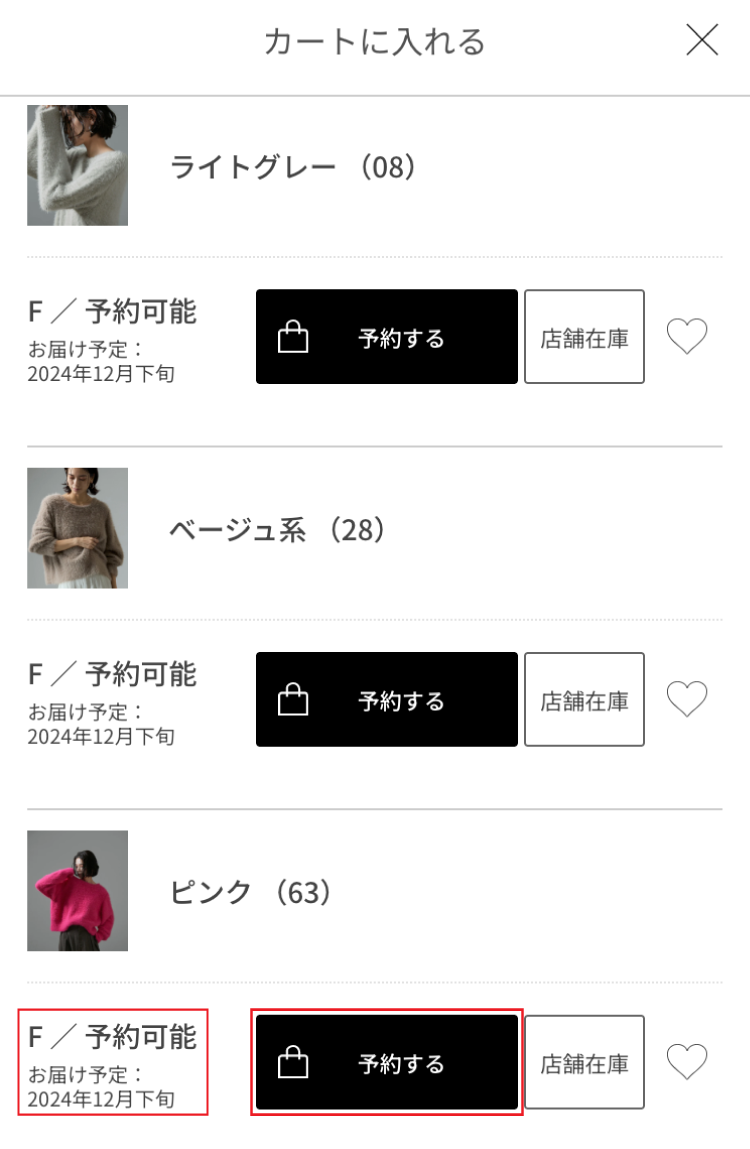
Task: Favorite the pink sweater with heart
Action: coord(687,1062)
